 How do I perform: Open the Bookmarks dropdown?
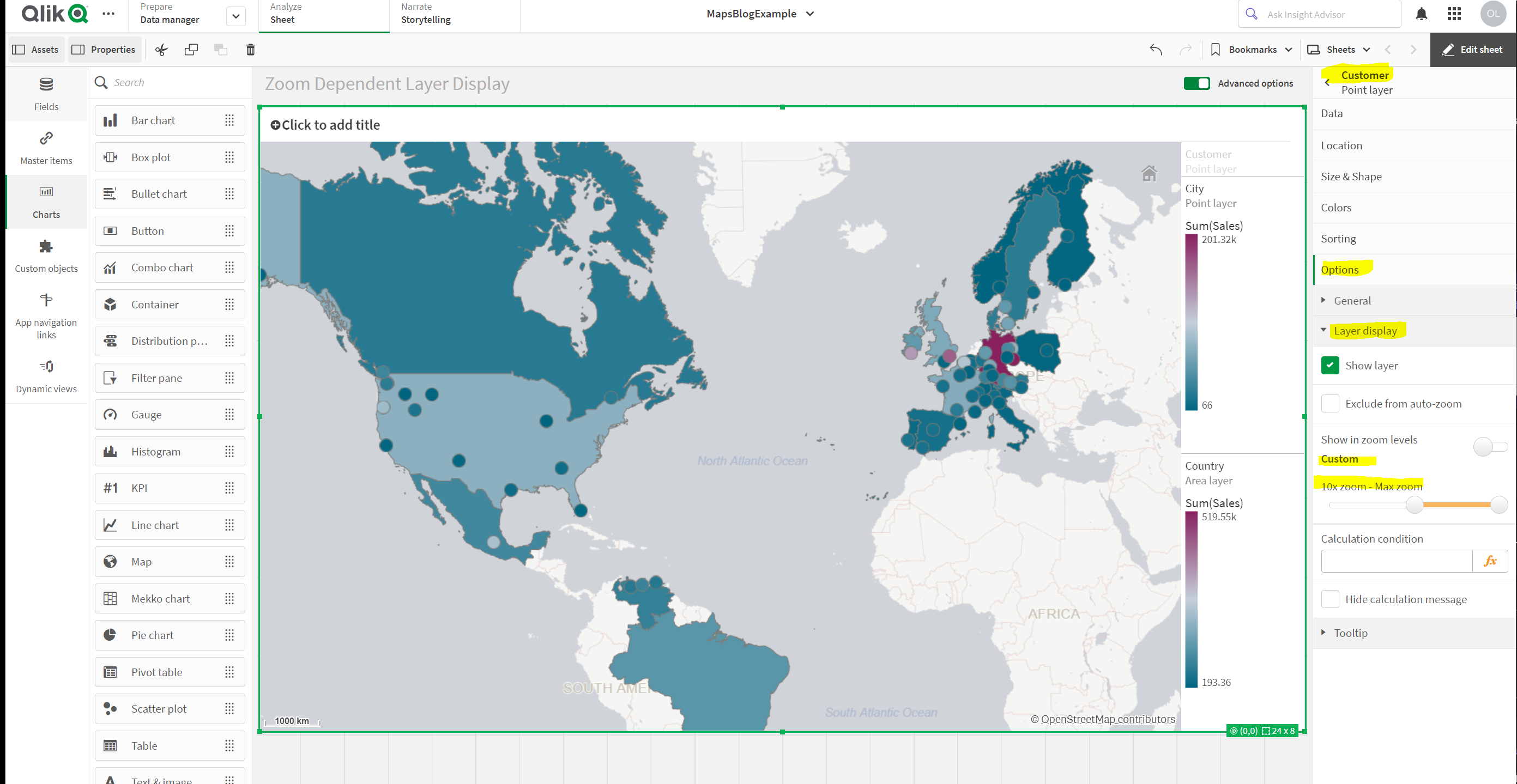[1252, 50]
